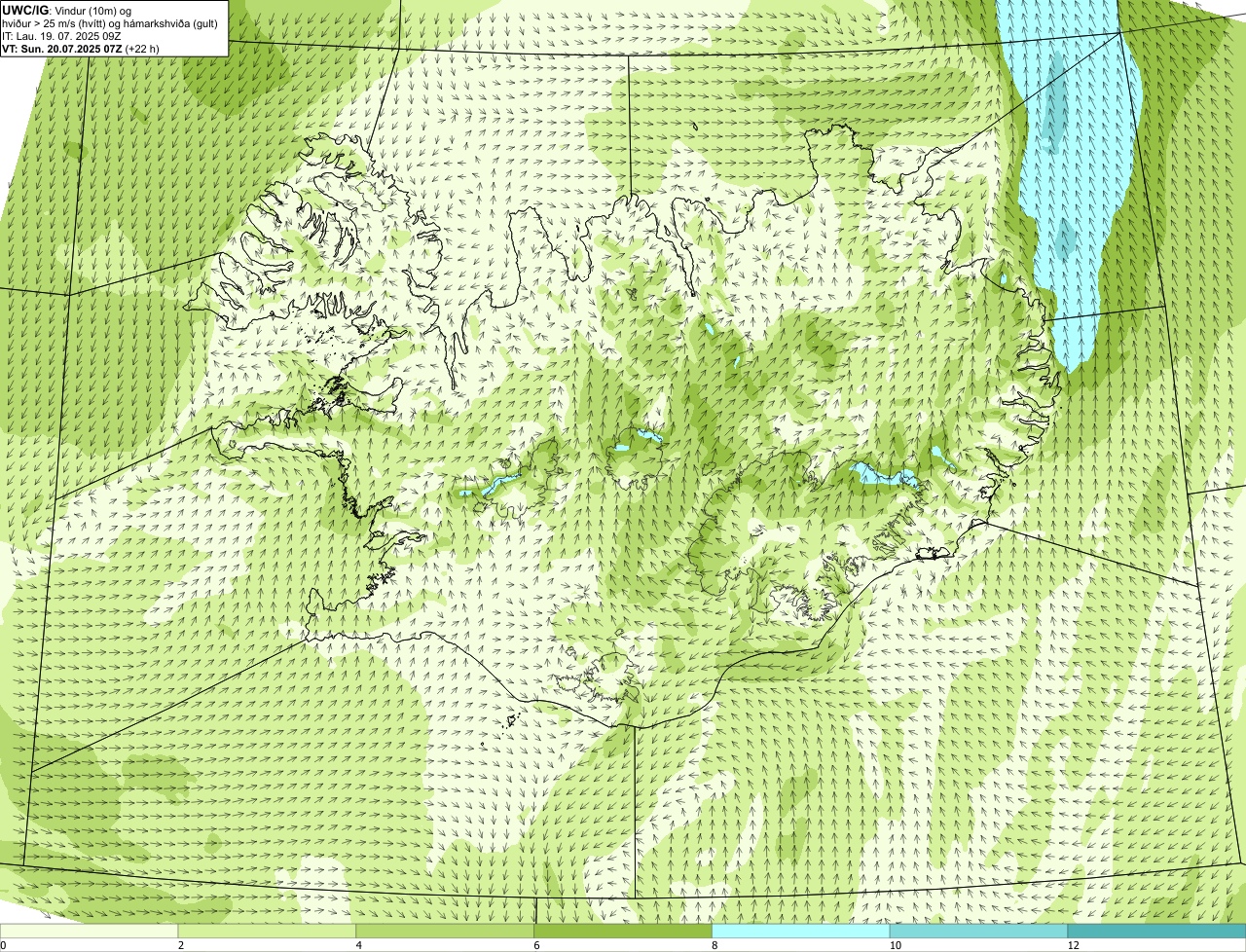Click the color scale label "6"
Image resolution: width=1246 pixels, height=952 pixels.
point(537,945)
